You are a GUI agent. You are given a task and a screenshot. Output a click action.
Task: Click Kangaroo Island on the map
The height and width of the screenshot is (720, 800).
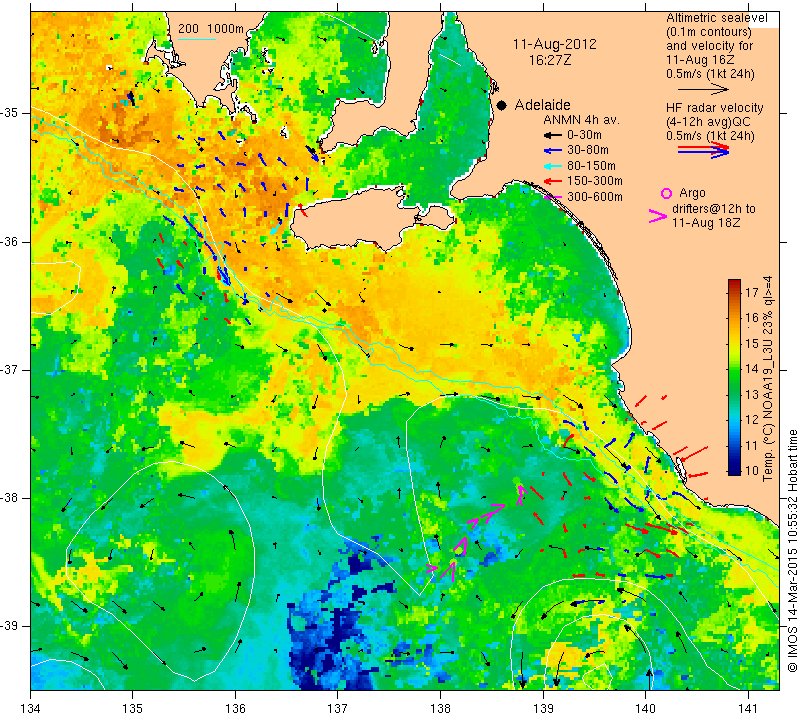pyautogui.click(x=357, y=219)
